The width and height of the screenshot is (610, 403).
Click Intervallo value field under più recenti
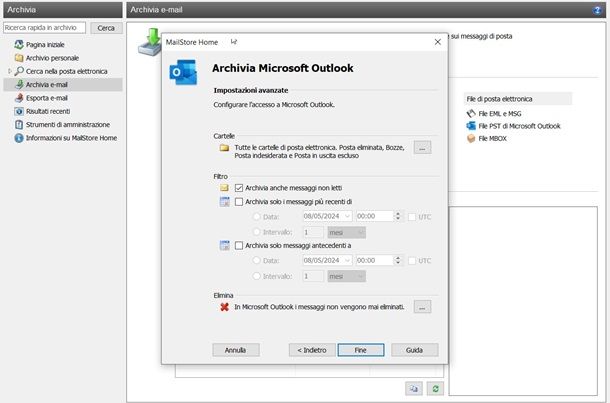pyautogui.click(x=313, y=232)
